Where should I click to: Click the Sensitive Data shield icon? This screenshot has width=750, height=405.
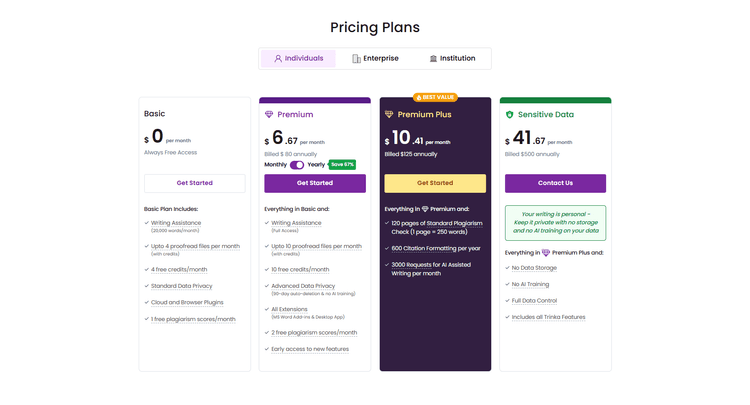click(509, 115)
